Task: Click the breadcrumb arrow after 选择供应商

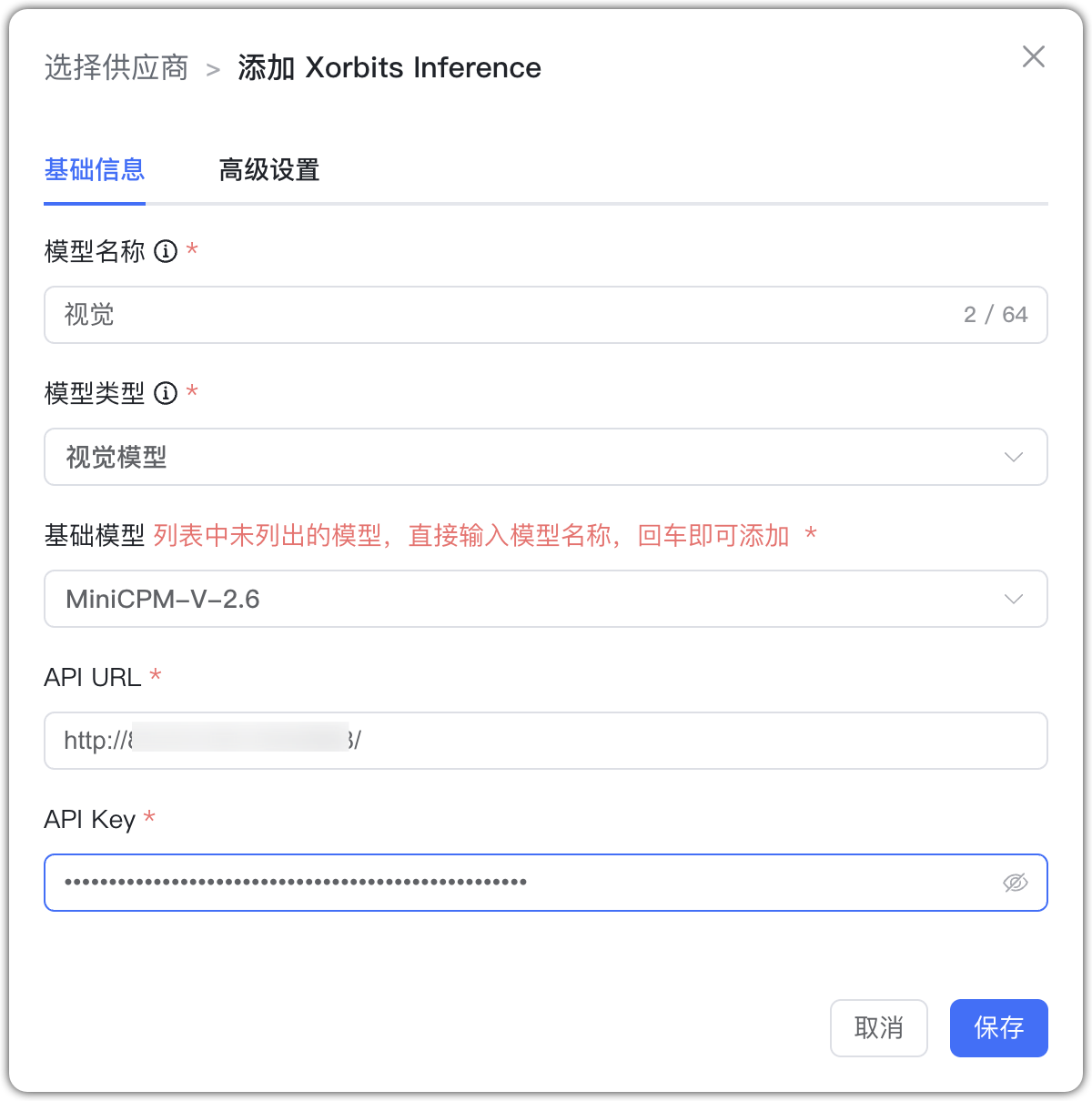Action: (213, 67)
